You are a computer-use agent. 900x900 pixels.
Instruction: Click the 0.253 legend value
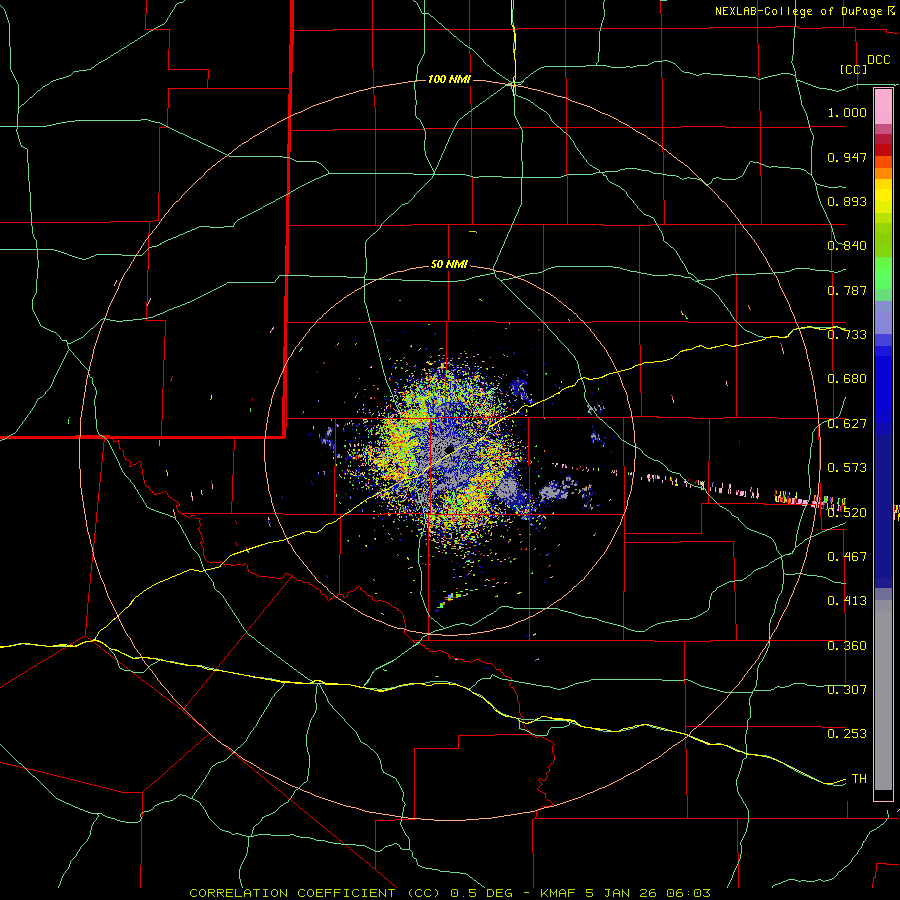tap(847, 734)
